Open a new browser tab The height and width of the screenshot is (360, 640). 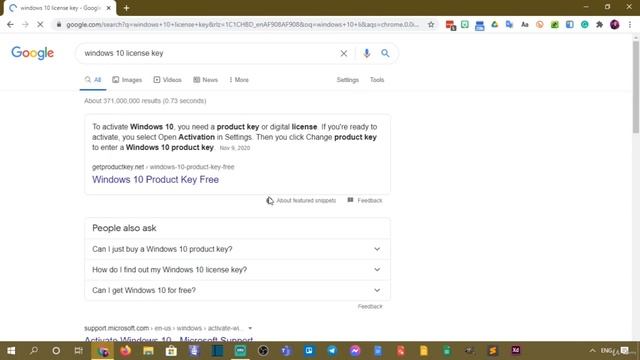coord(127,8)
